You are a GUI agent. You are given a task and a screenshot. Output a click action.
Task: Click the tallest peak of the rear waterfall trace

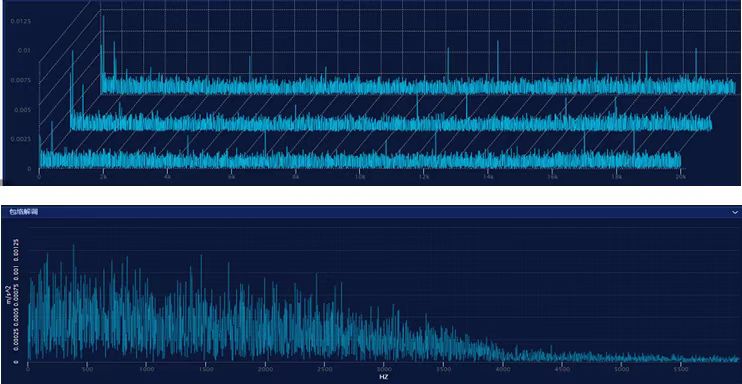pyautogui.click(x=103, y=18)
